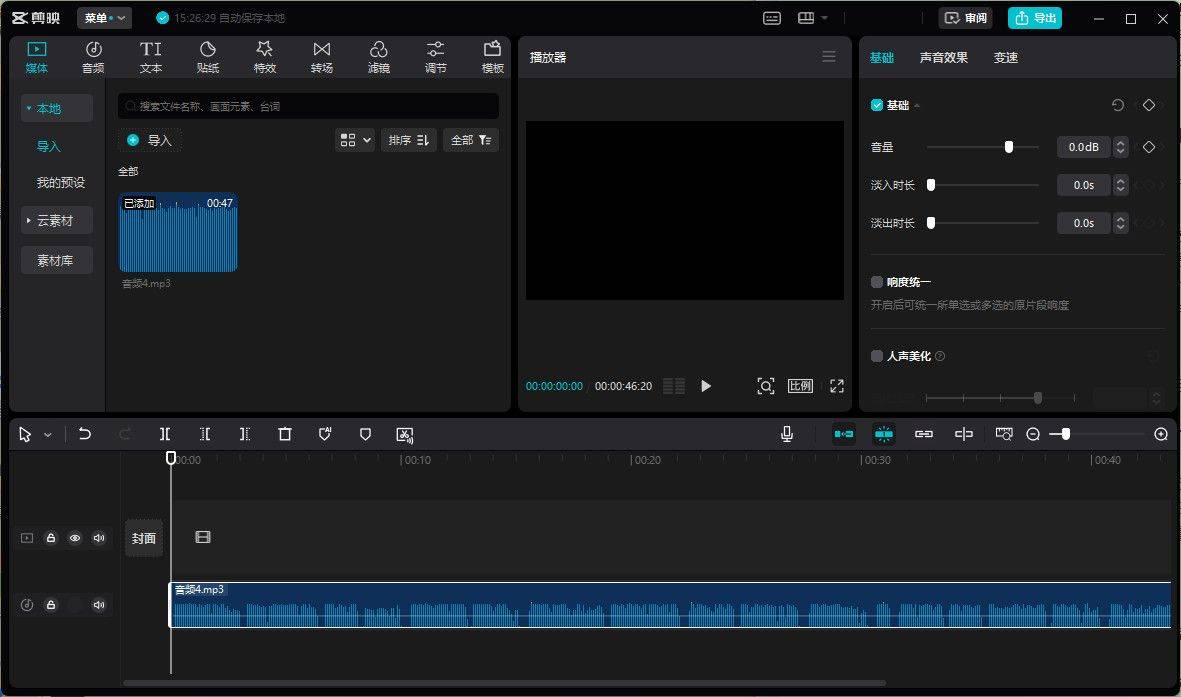This screenshot has height=697, width=1181.
Task: Click the microphone record voiceover icon
Action: [787, 434]
